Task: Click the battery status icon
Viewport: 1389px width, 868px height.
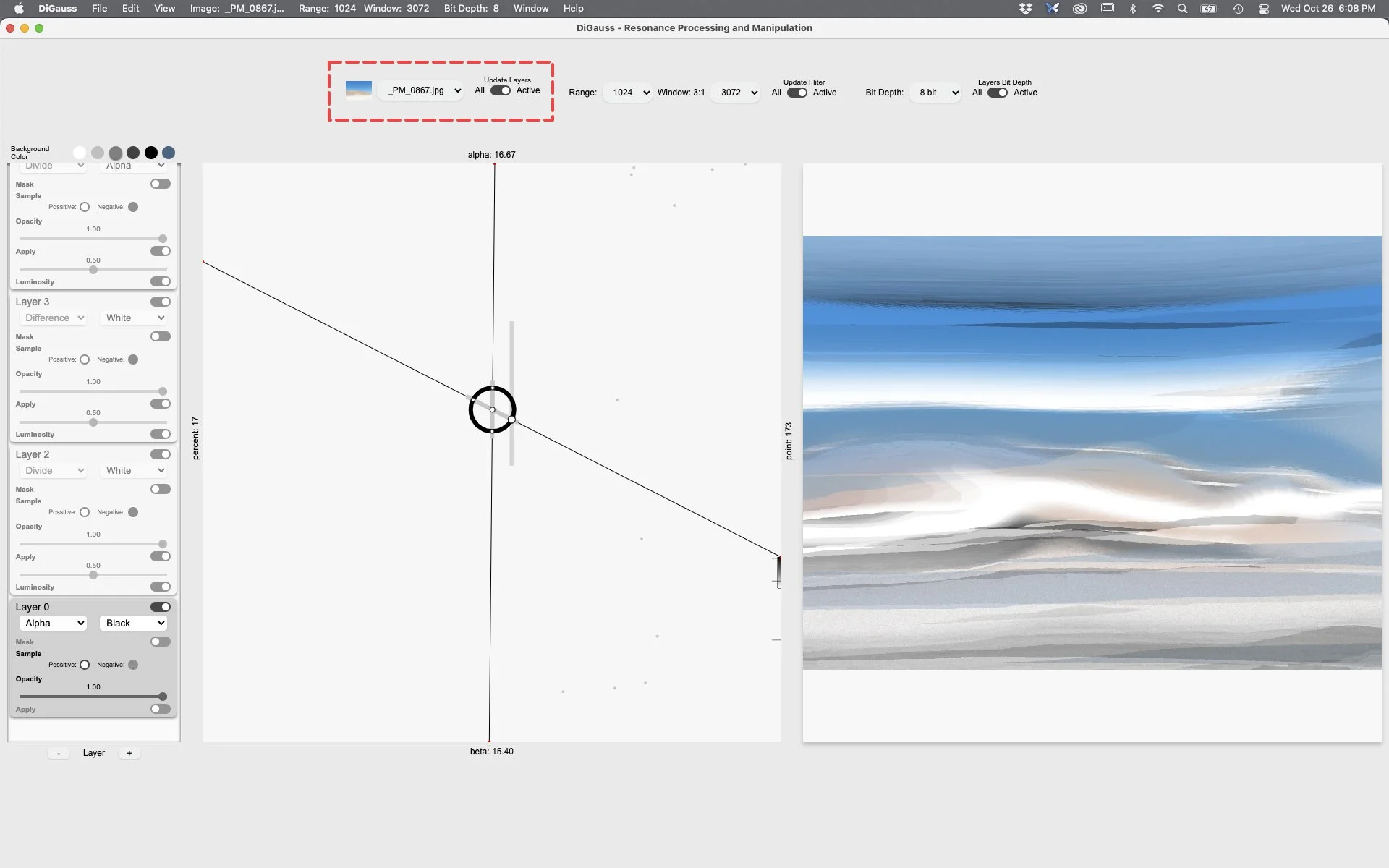Action: click(1209, 9)
